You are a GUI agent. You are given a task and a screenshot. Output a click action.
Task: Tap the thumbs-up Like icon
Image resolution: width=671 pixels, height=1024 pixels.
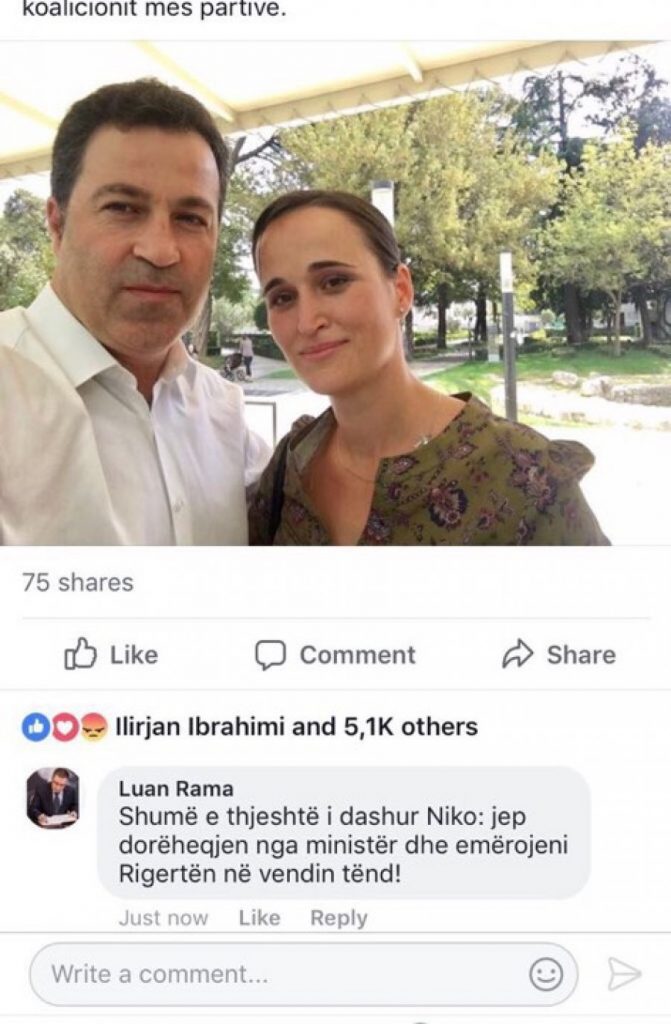point(80,654)
